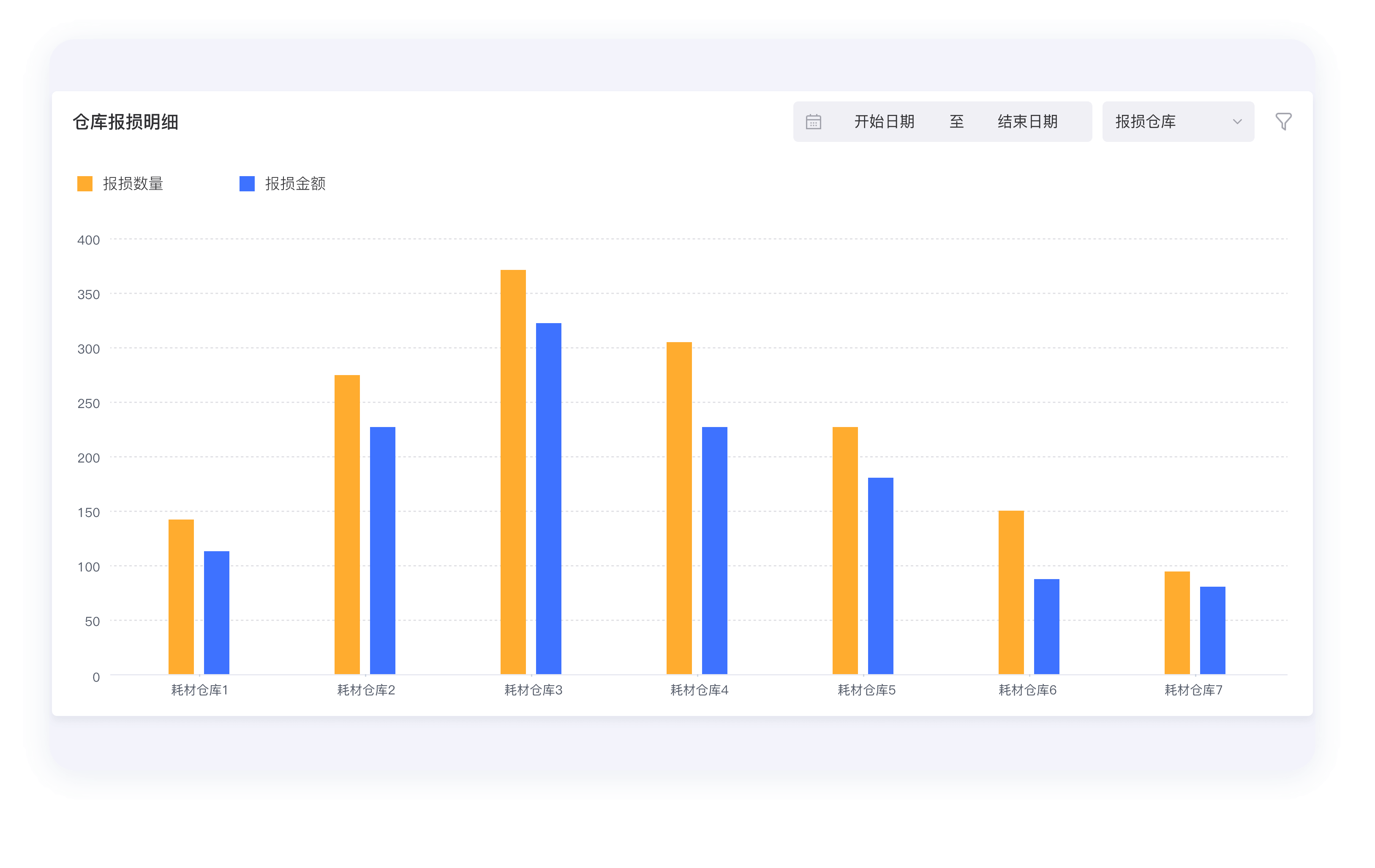This screenshot has width=1375, height=868.
Task: Click the 350 y-axis value
Action: click(89, 295)
